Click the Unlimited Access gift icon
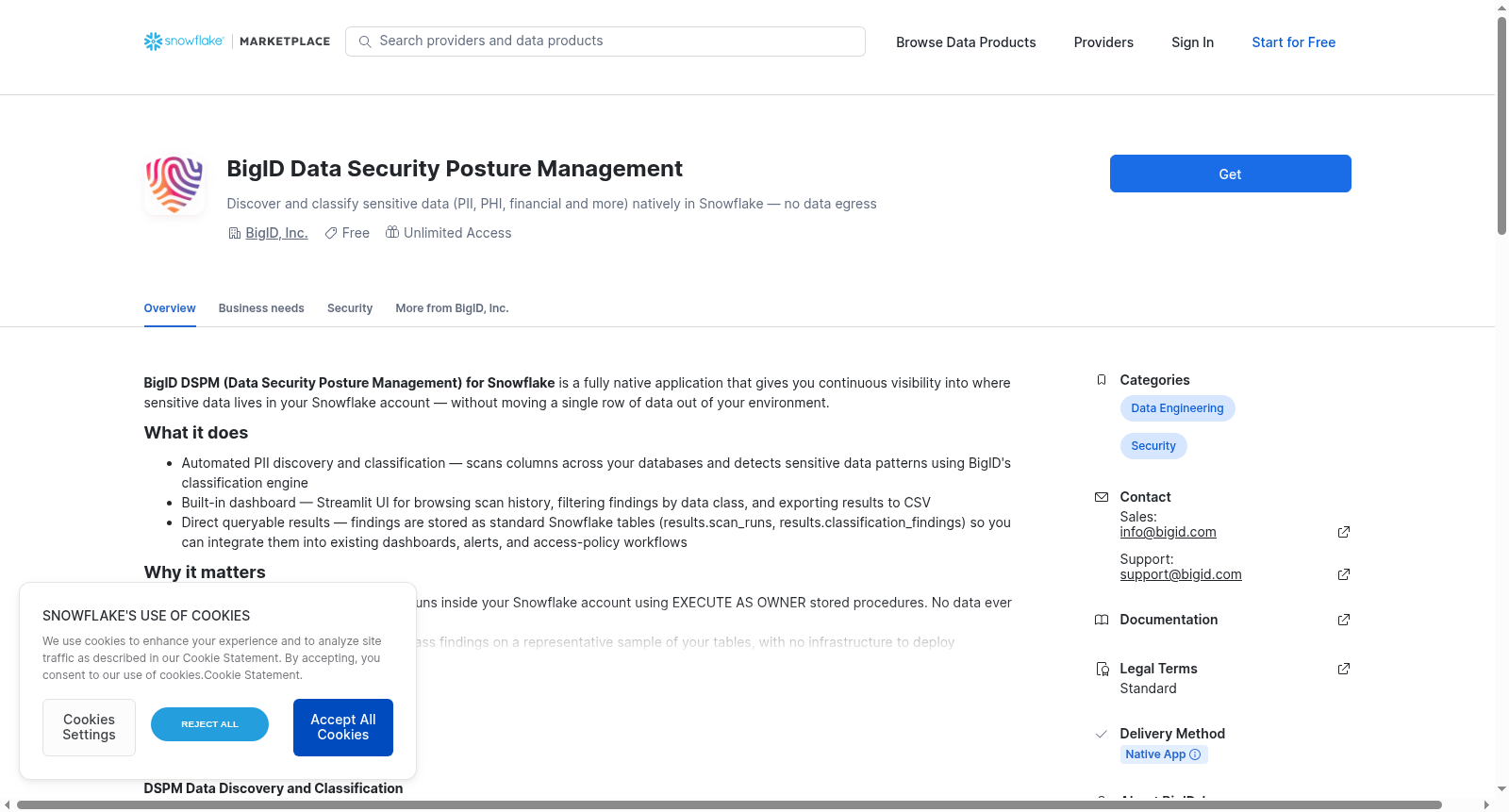Image resolution: width=1509 pixels, height=812 pixels. click(392, 232)
